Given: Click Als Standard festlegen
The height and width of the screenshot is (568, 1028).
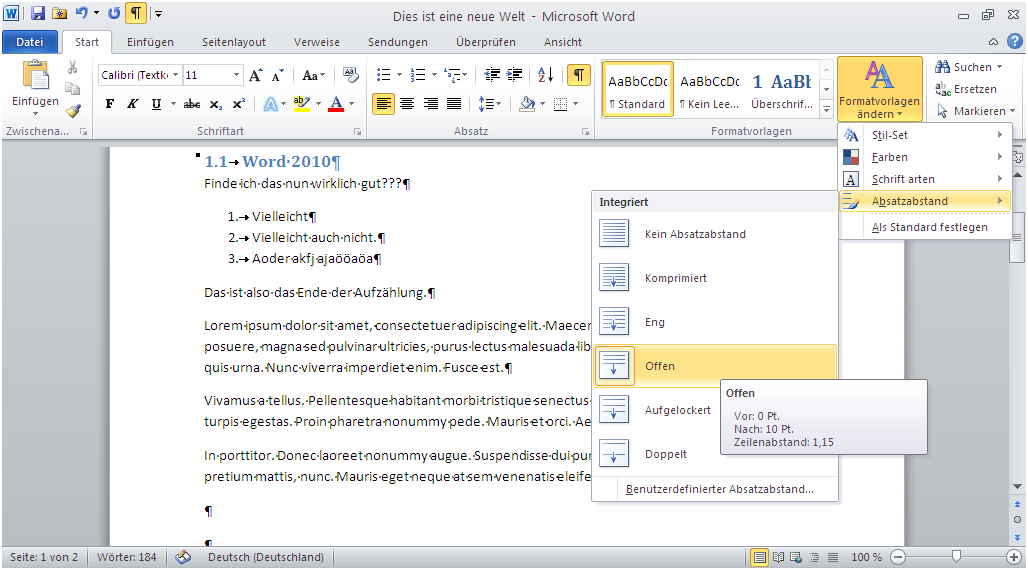Looking at the screenshot, I should click(x=930, y=228).
